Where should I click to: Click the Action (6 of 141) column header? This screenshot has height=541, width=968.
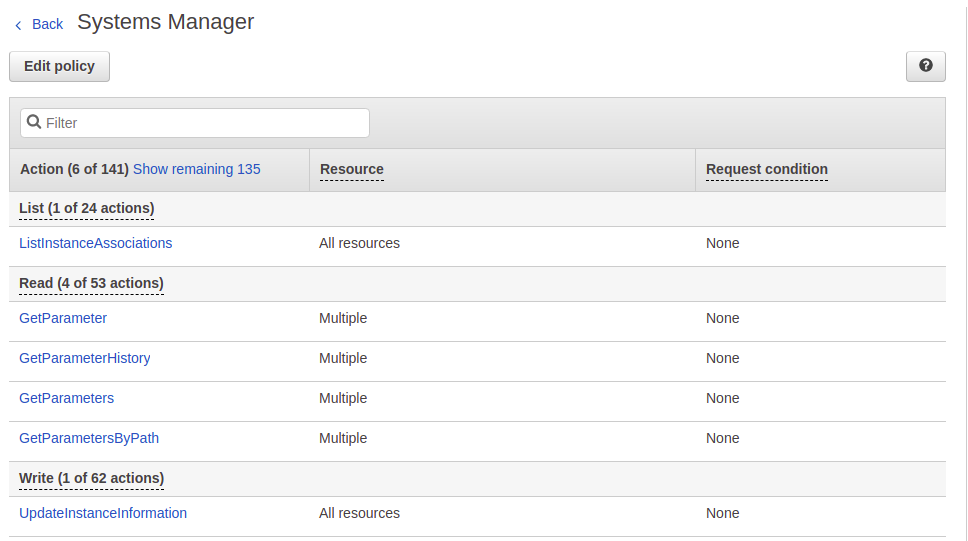pos(74,169)
